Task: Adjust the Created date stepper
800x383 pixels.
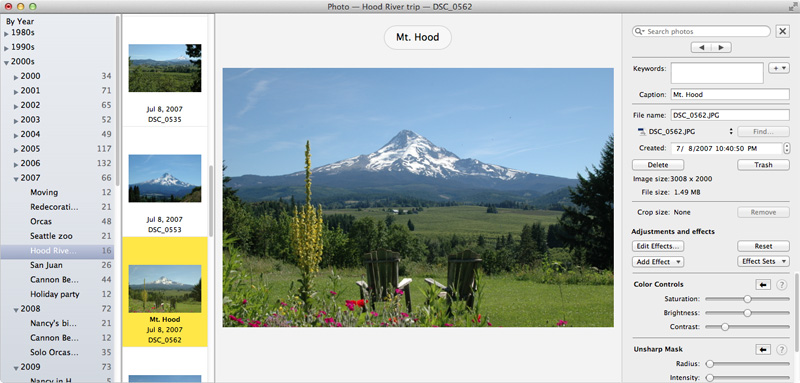Action: (786, 148)
